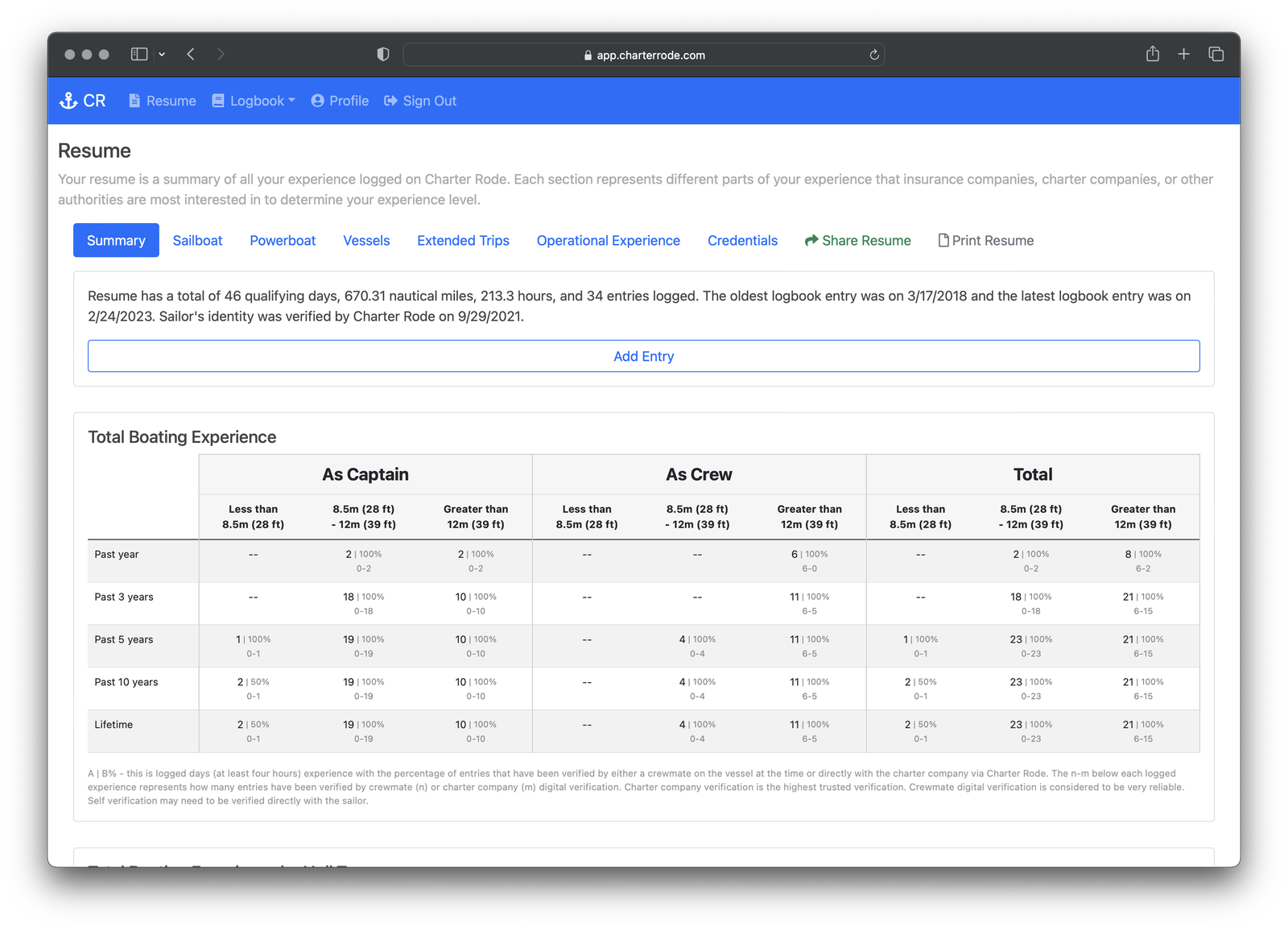Switch to the Powerboat tab
This screenshot has width=1288, height=930.
(283, 240)
